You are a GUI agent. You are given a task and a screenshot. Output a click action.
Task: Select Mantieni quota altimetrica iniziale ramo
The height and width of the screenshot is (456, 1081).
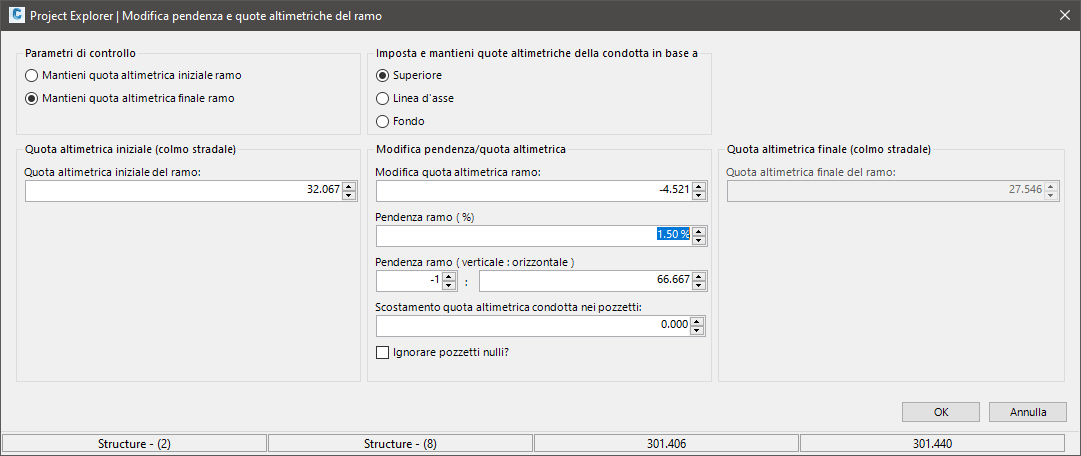[33, 75]
